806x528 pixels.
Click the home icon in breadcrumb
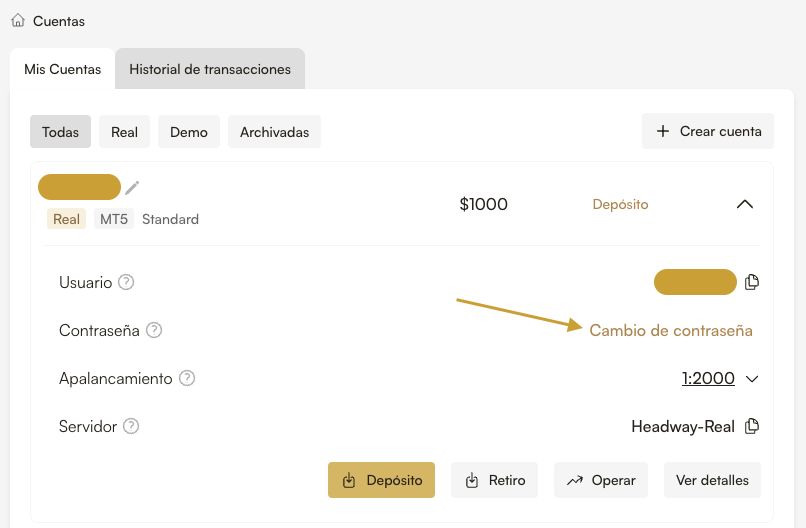tap(18, 20)
